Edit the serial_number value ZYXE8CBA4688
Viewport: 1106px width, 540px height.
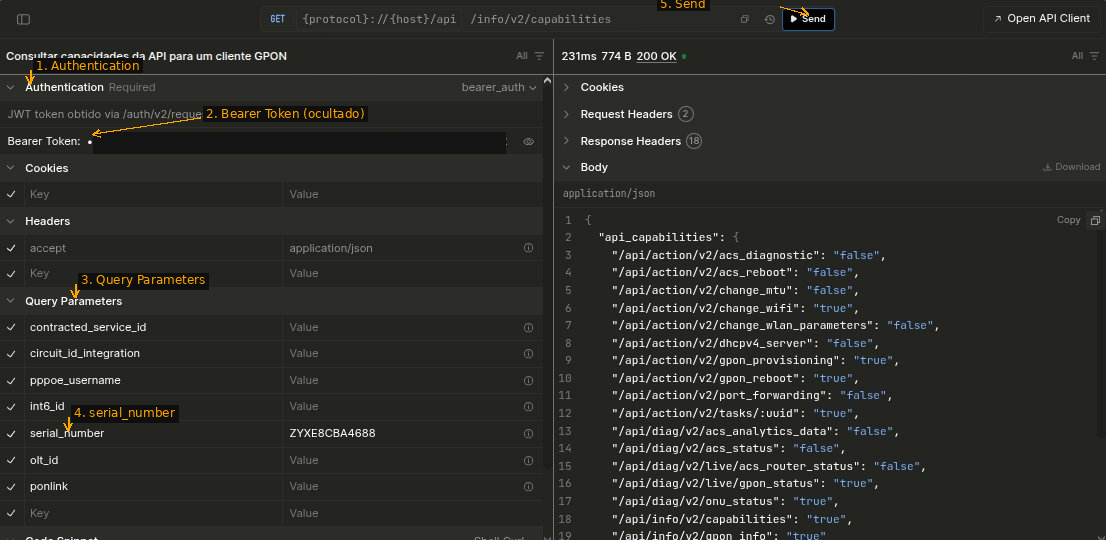(x=332, y=434)
